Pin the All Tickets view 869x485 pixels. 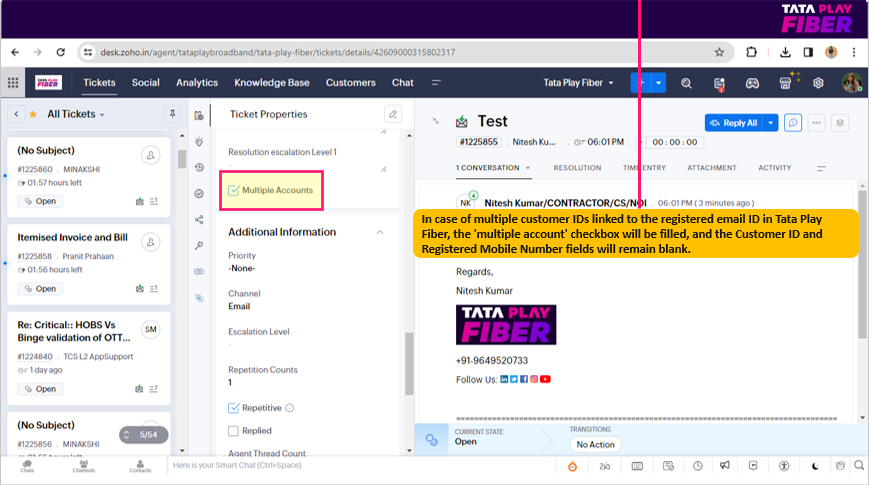172,114
